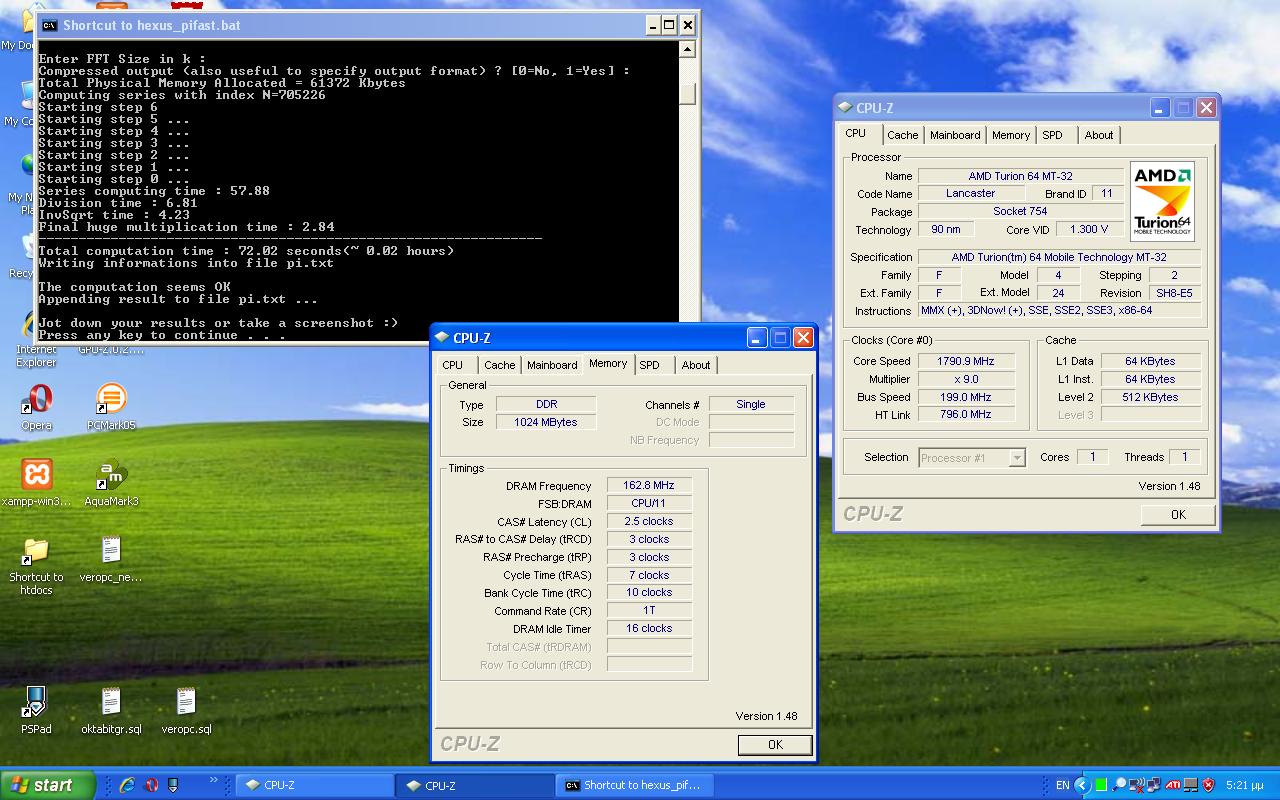Click the Code Name field Lancaster
The width and height of the screenshot is (1280, 800).
tap(970, 194)
